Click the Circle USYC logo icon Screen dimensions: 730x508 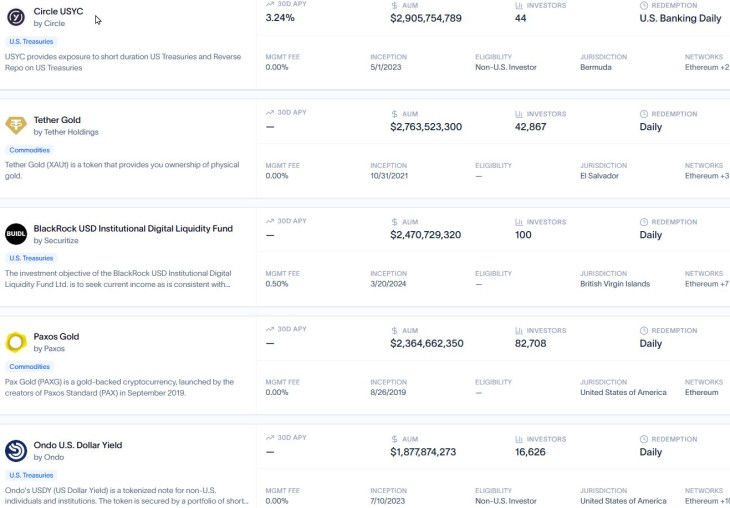pos(16,17)
